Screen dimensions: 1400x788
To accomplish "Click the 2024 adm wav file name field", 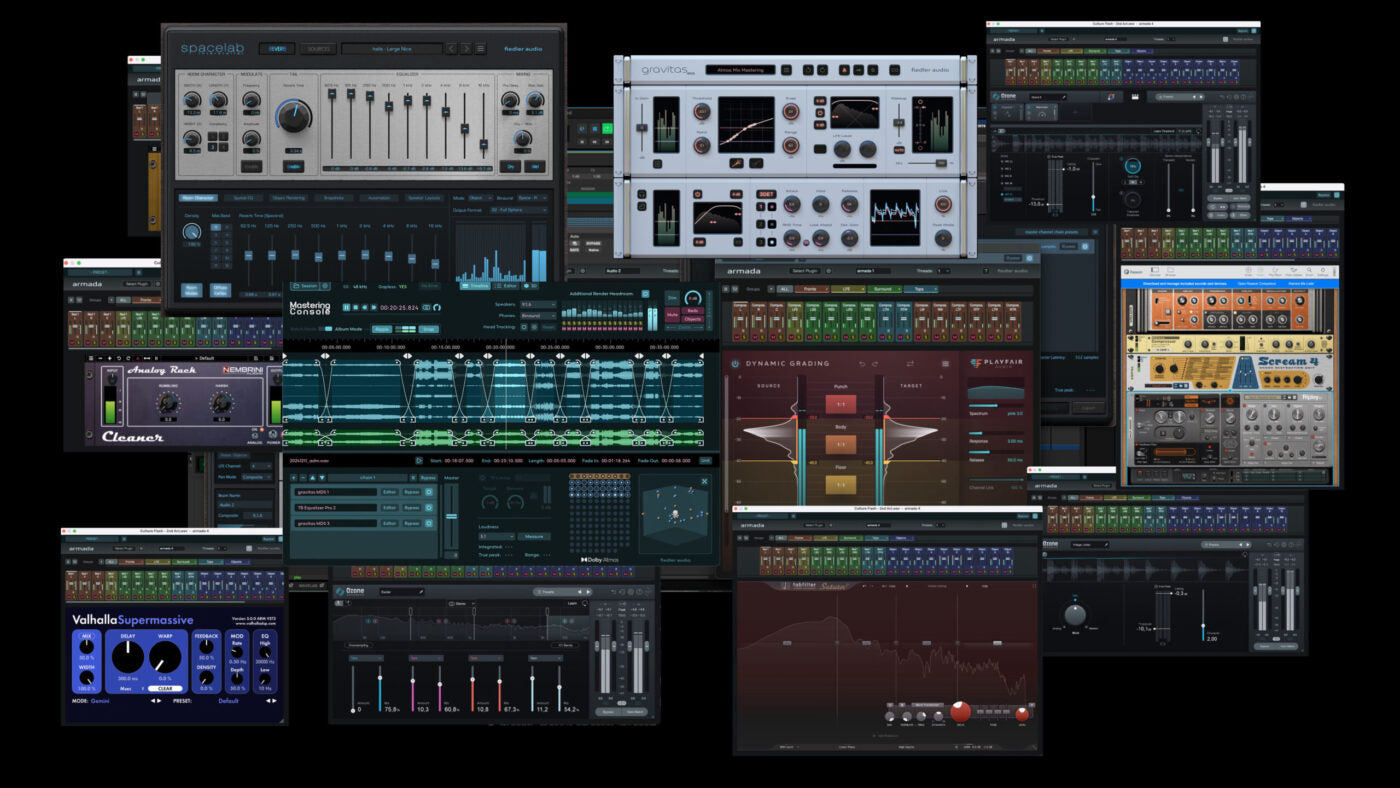I will (x=309, y=460).
